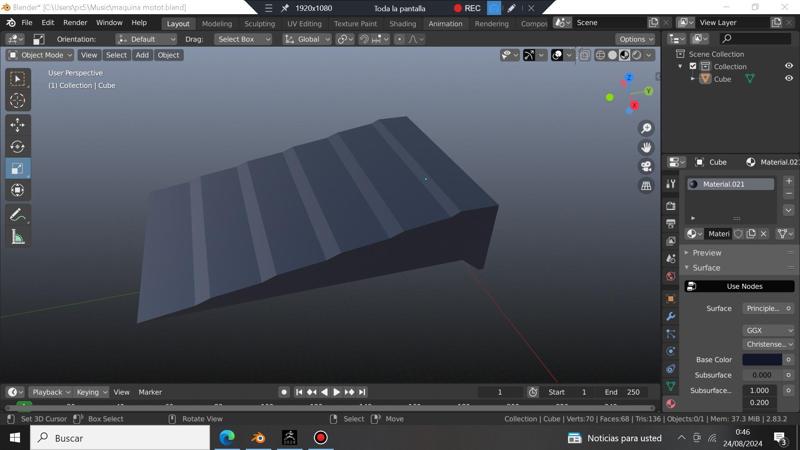The image size is (800, 450).
Task: Switch to the Shading workspace tab
Action: tap(403, 23)
